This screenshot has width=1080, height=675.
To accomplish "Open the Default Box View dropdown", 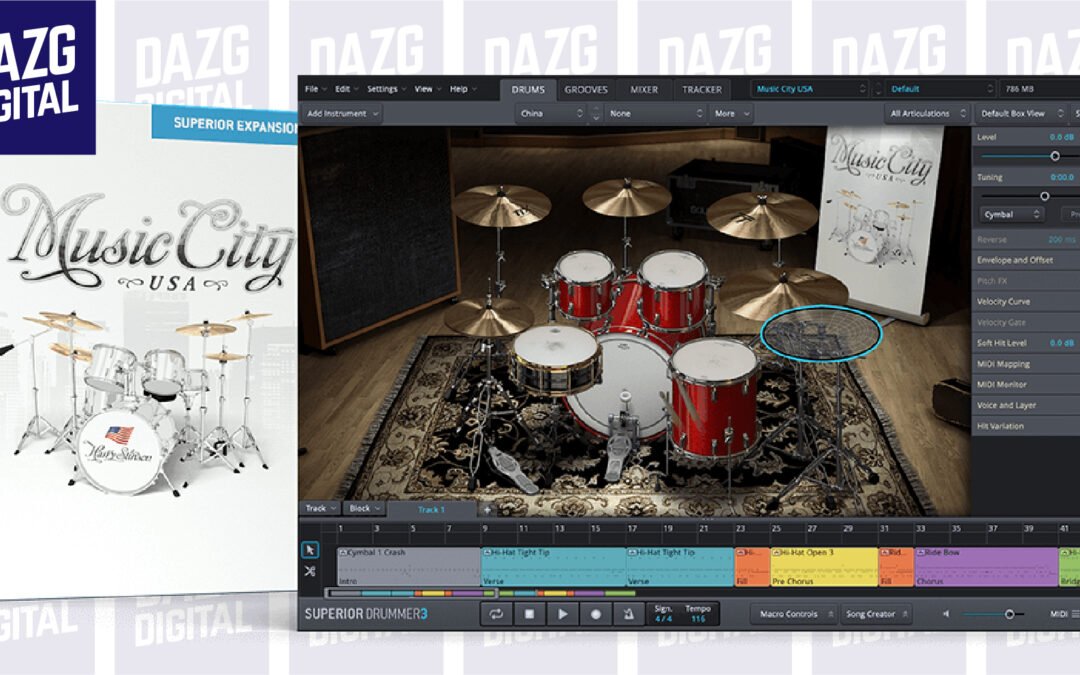I will pyautogui.click(x=1021, y=114).
